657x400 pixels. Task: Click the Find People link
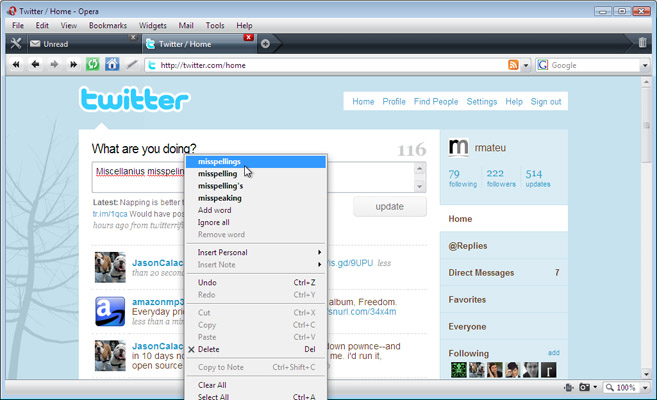coord(436,102)
